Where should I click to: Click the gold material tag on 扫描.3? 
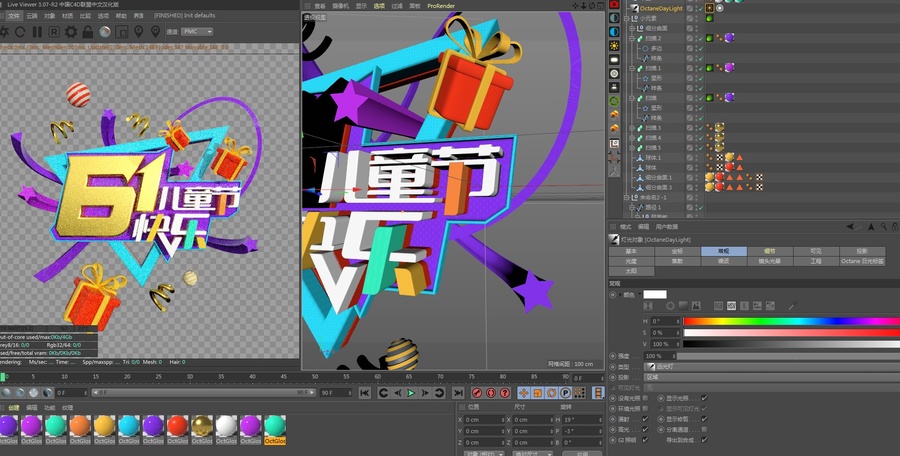coord(719,127)
